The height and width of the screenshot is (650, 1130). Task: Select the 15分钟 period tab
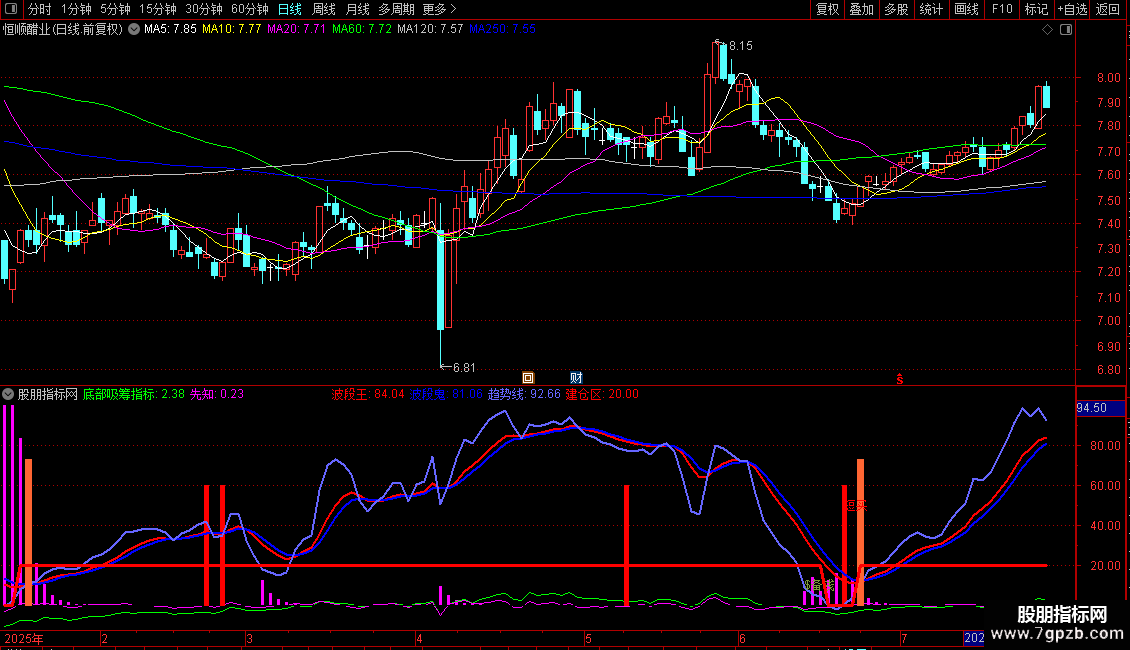(x=158, y=9)
